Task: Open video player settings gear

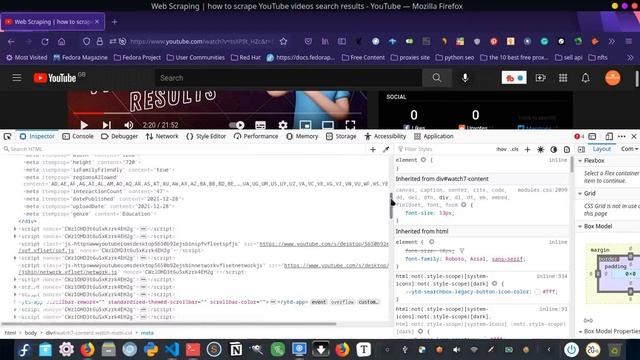Action: click(x=283, y=125)
